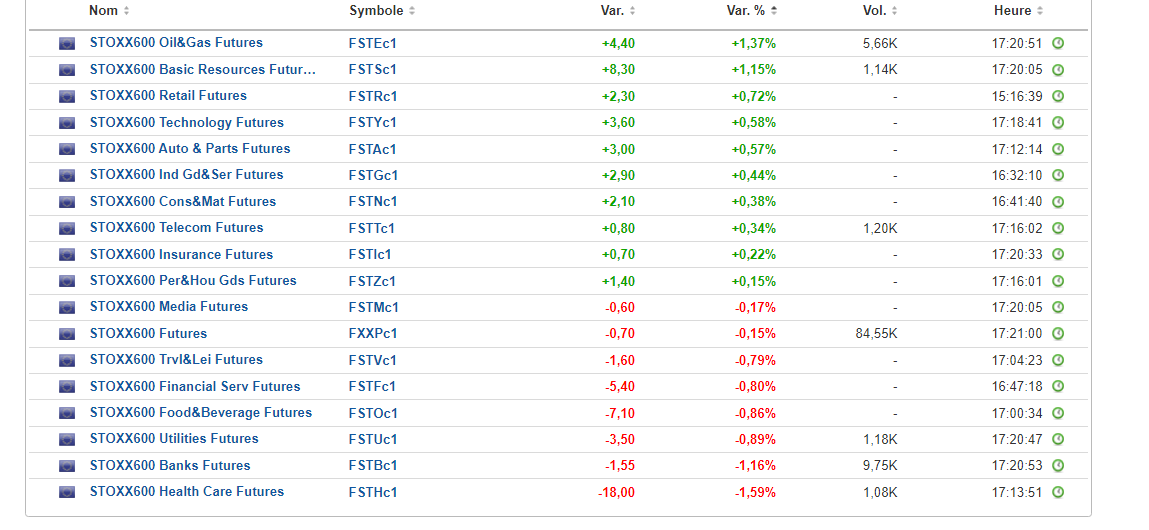1149x530 pixels.
Task: Click the clock icon in Telecom Futures row
Action: coord(1058,228)
